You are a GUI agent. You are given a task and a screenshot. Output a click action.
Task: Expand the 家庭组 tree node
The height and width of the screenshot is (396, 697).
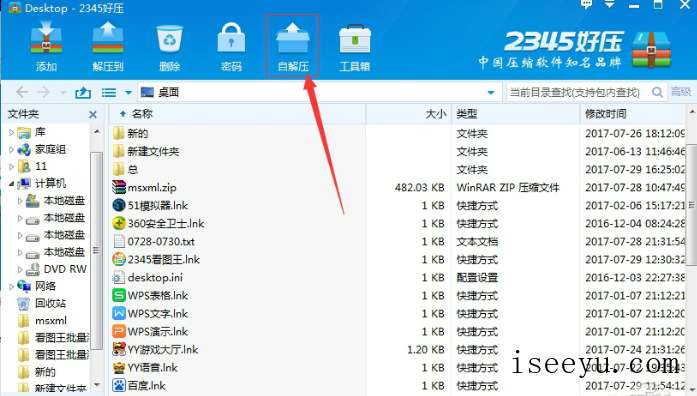11,149
